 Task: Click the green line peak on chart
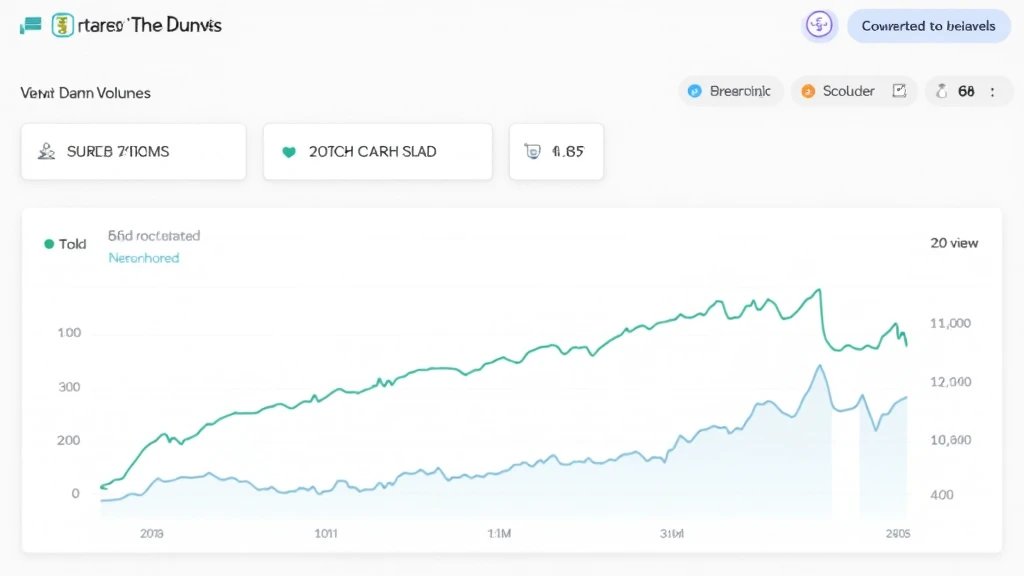[819, 290]
